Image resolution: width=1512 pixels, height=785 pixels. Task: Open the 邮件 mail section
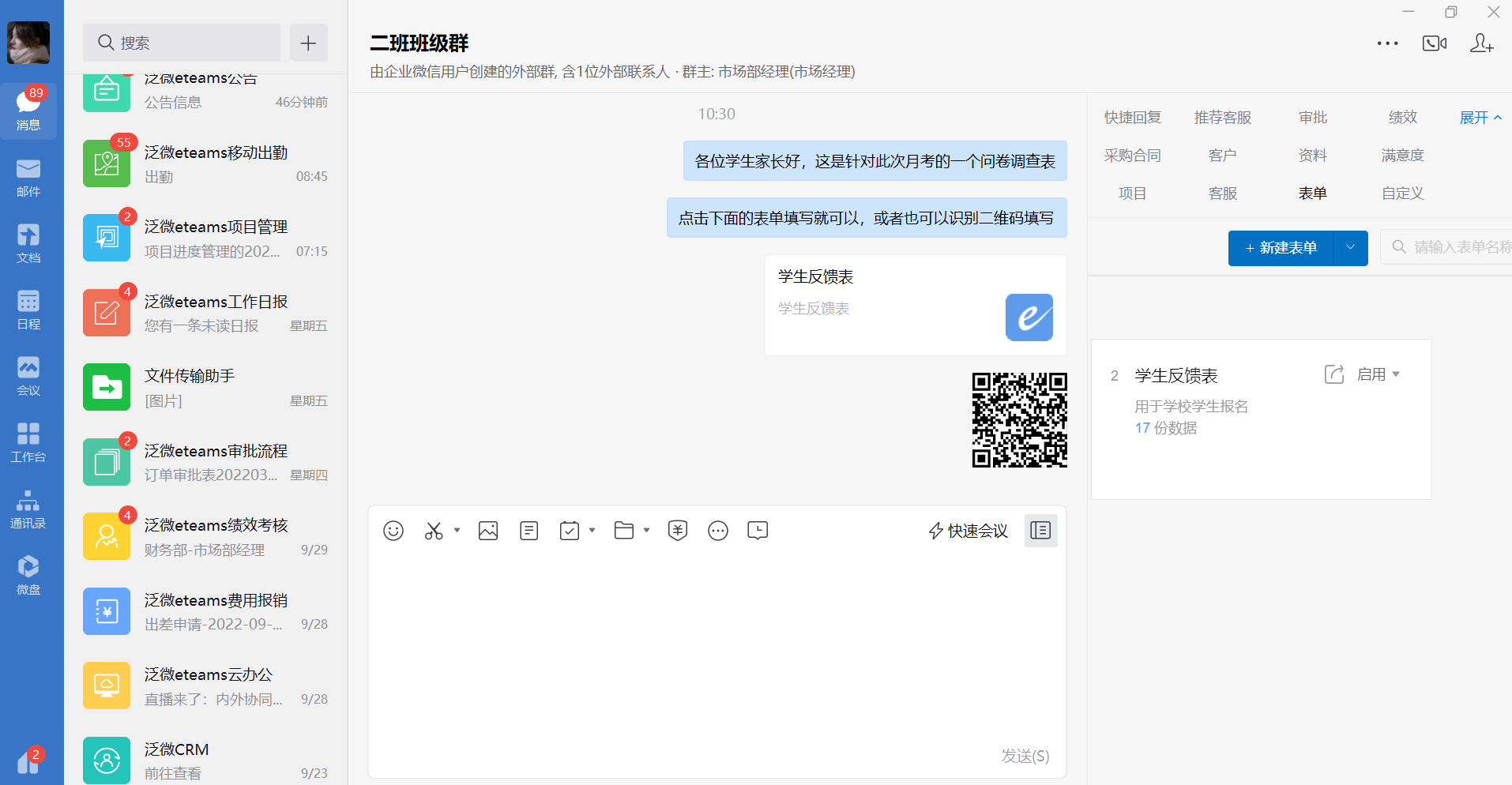(x=28, y=178)
